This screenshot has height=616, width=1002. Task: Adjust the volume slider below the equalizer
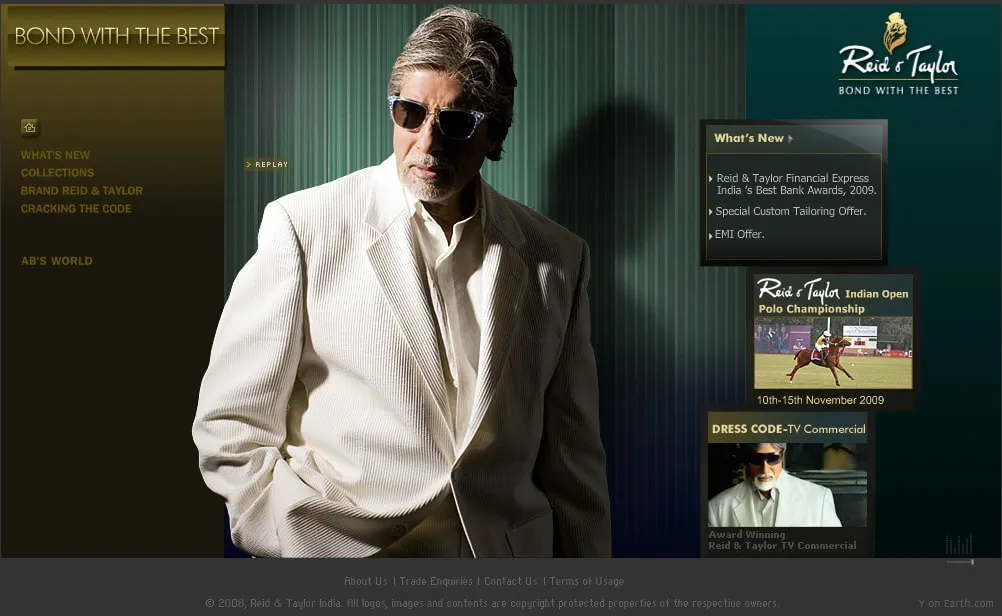coord(960,562)
